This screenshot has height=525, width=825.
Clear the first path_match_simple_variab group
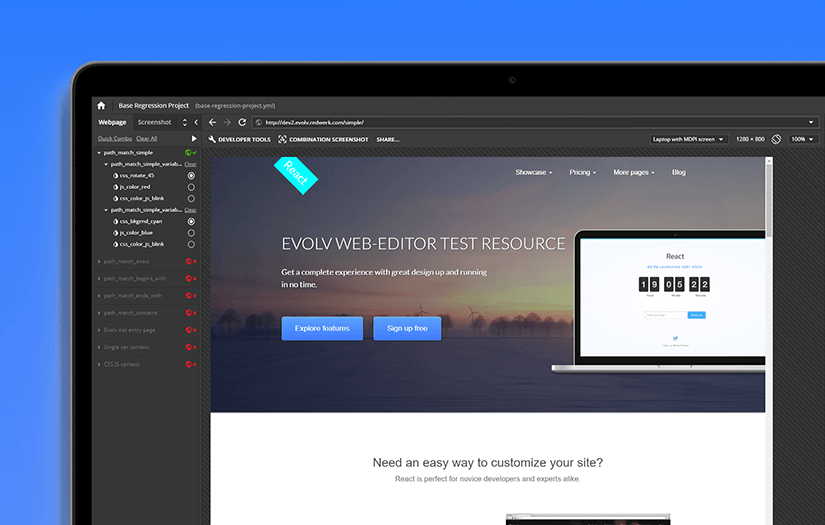190,164
